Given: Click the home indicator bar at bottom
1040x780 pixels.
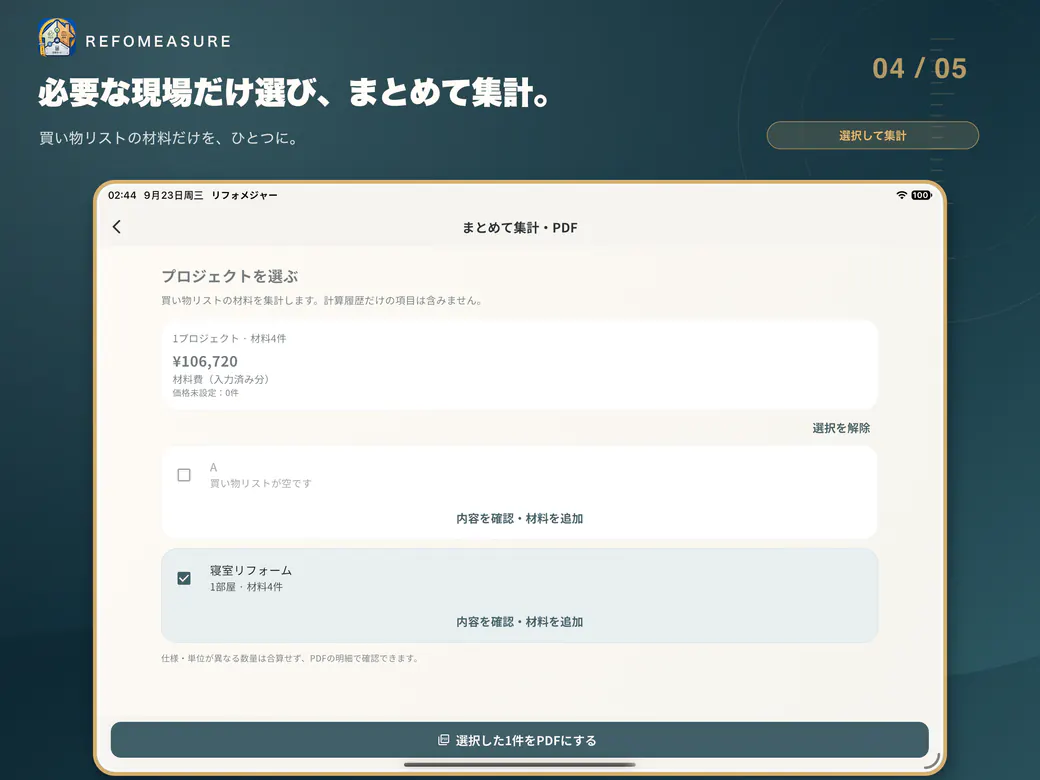Looking at the screenshot, I should [519, 765].
